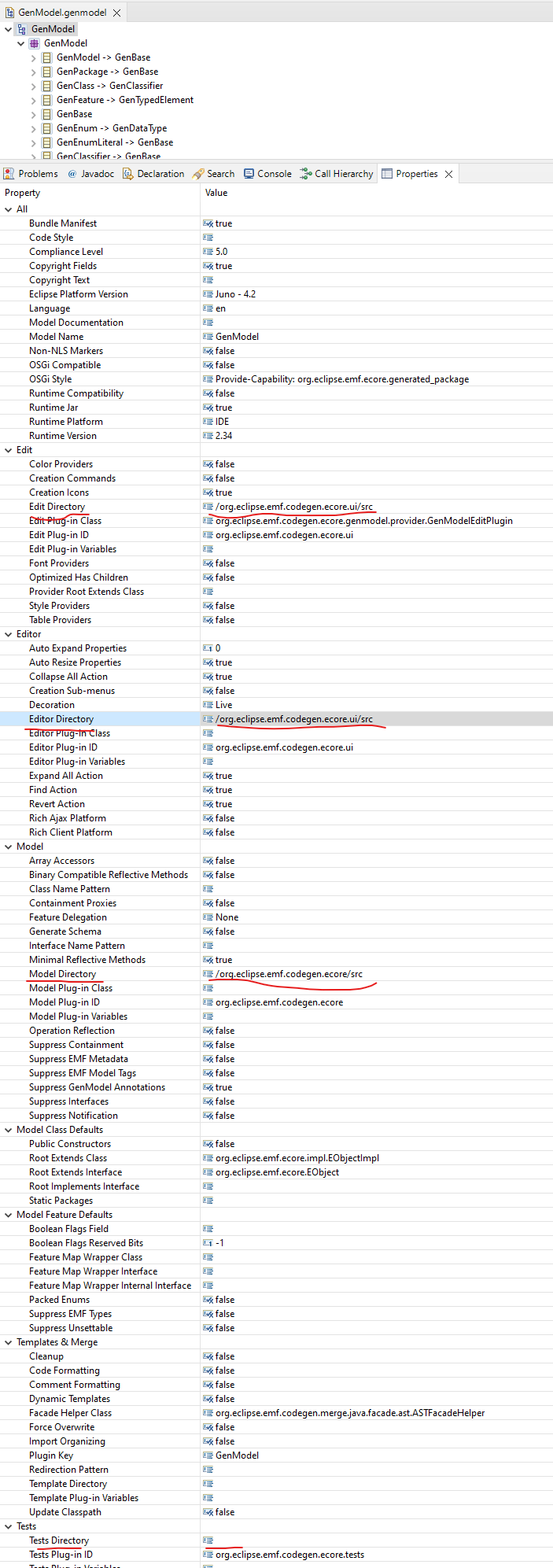553x1568 pixels.
Task: Click the Property column header
Action: pyautogui.click(x=100, y=193)
